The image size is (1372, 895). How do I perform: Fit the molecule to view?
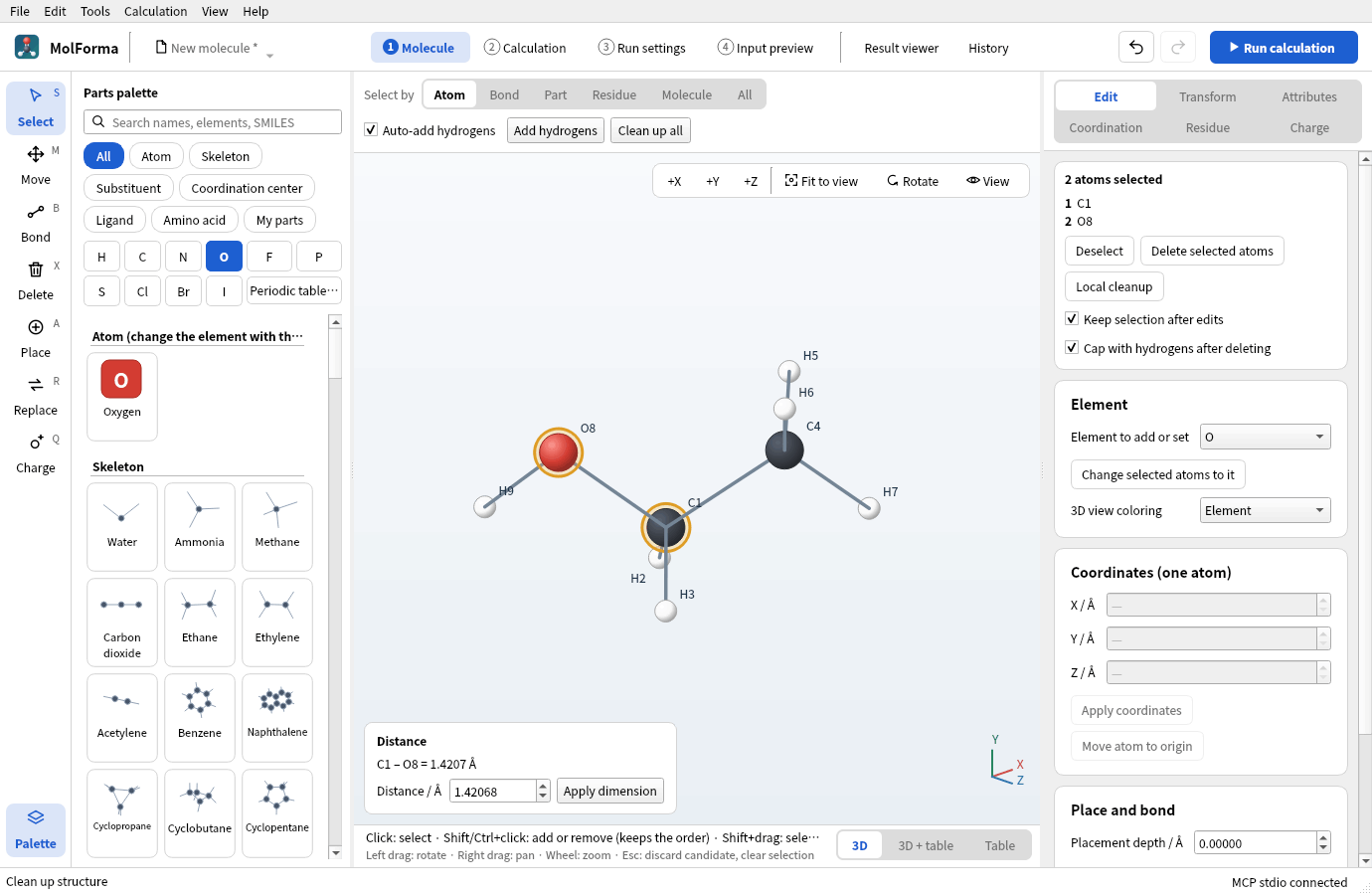click(821, 181)
